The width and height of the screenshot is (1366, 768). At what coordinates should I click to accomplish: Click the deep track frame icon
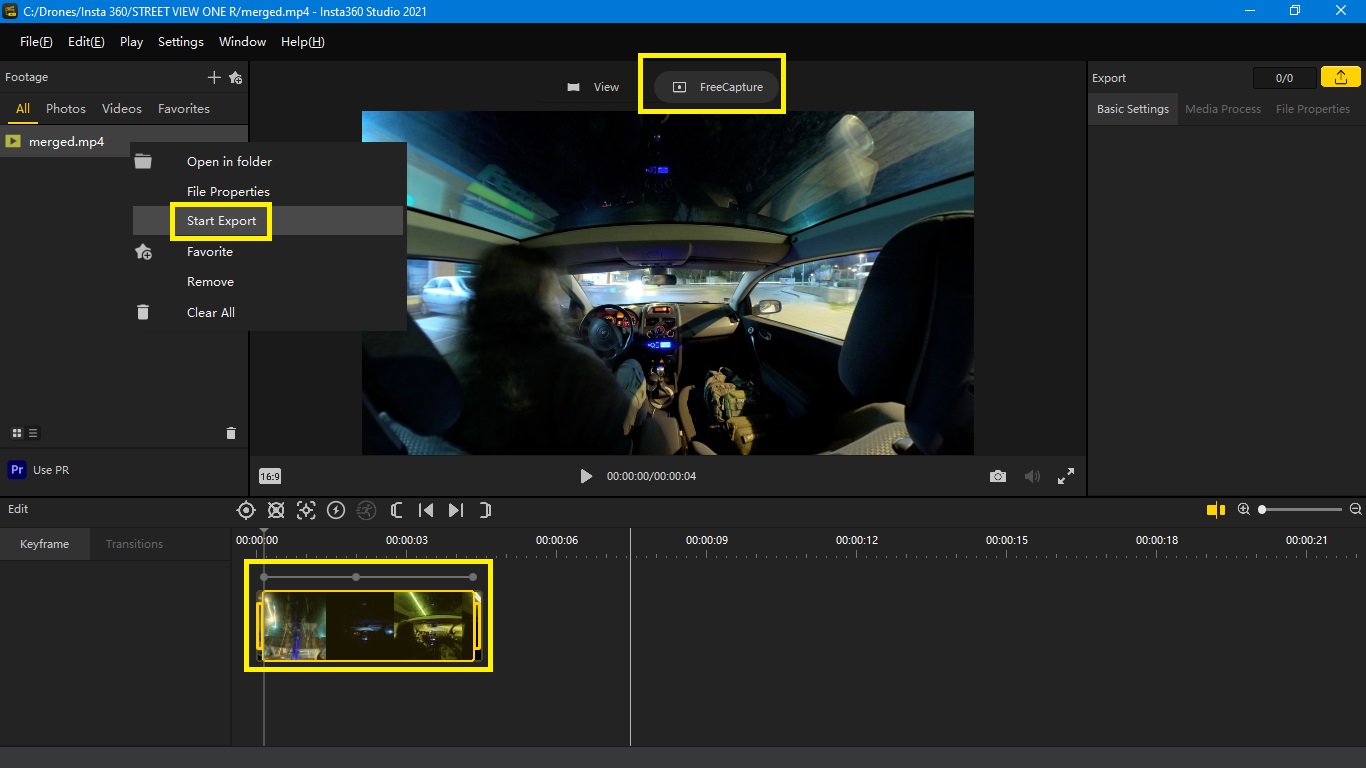(306, 510)
